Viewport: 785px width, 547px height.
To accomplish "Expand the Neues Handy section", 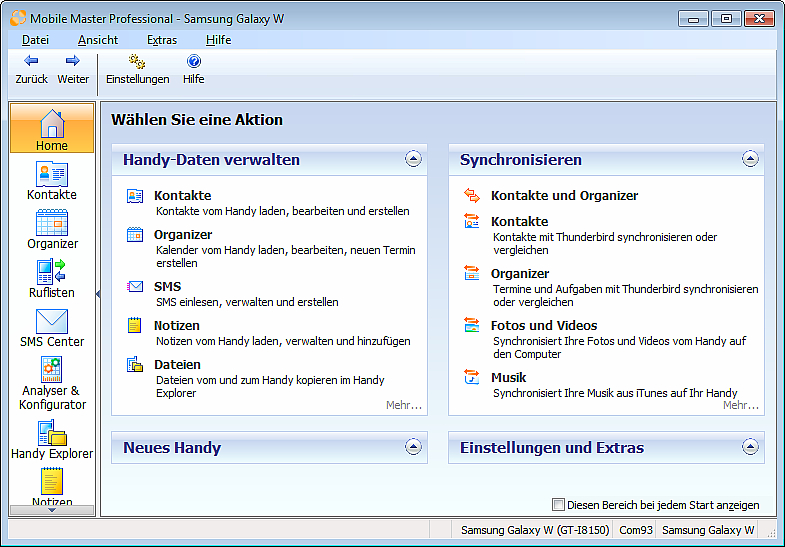I will point(413,447).
